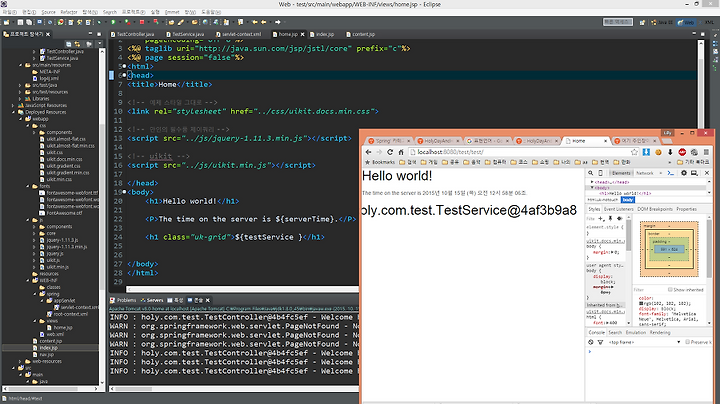This screenshot has height=404, width=720.
Task: Close the home.jsp editor tab
Action: click(x=303, y=34)
